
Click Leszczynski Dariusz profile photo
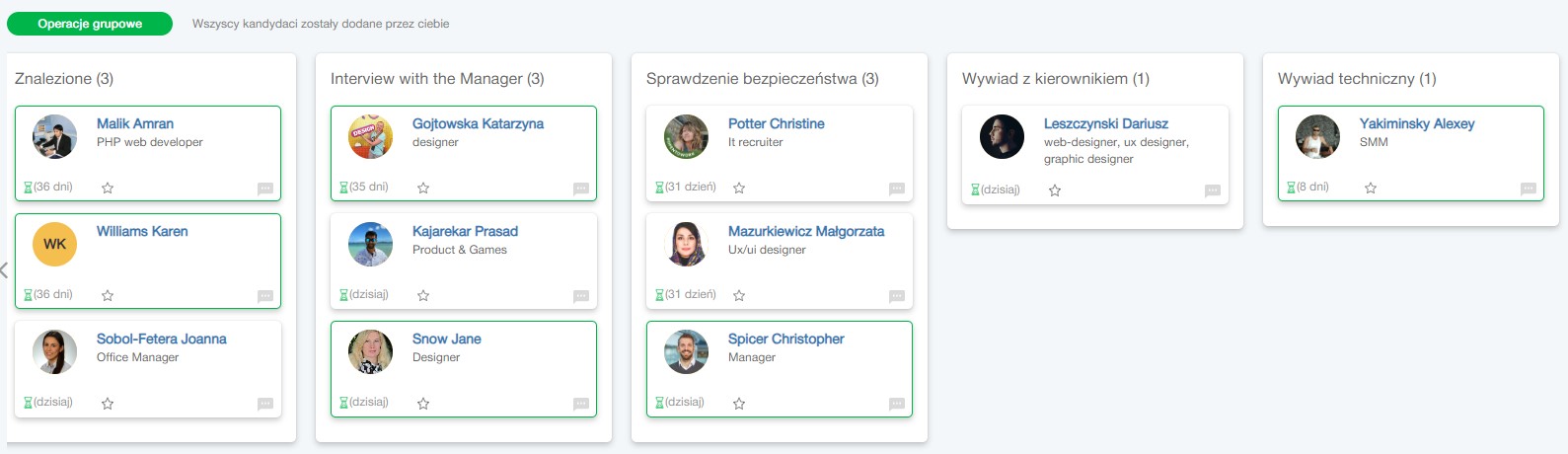pos(1002,136)
